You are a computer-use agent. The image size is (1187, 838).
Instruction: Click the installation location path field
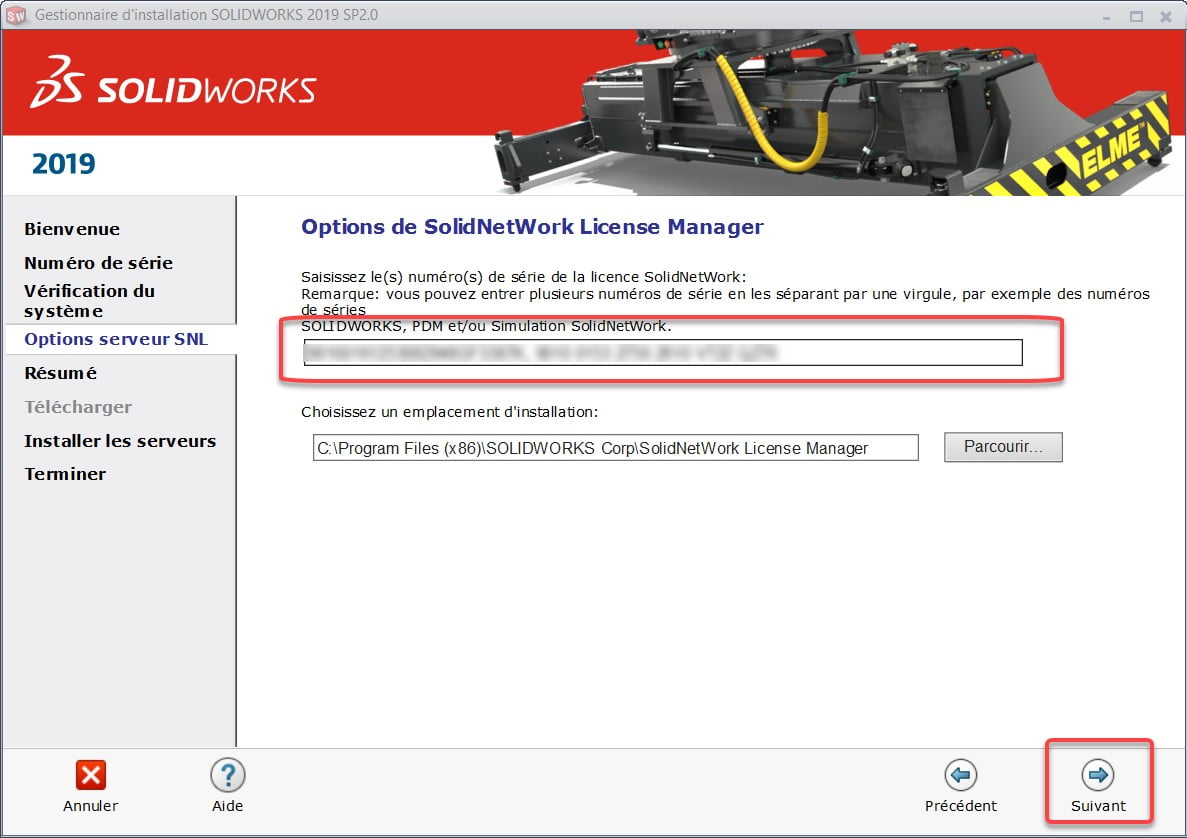pos(615,447)
